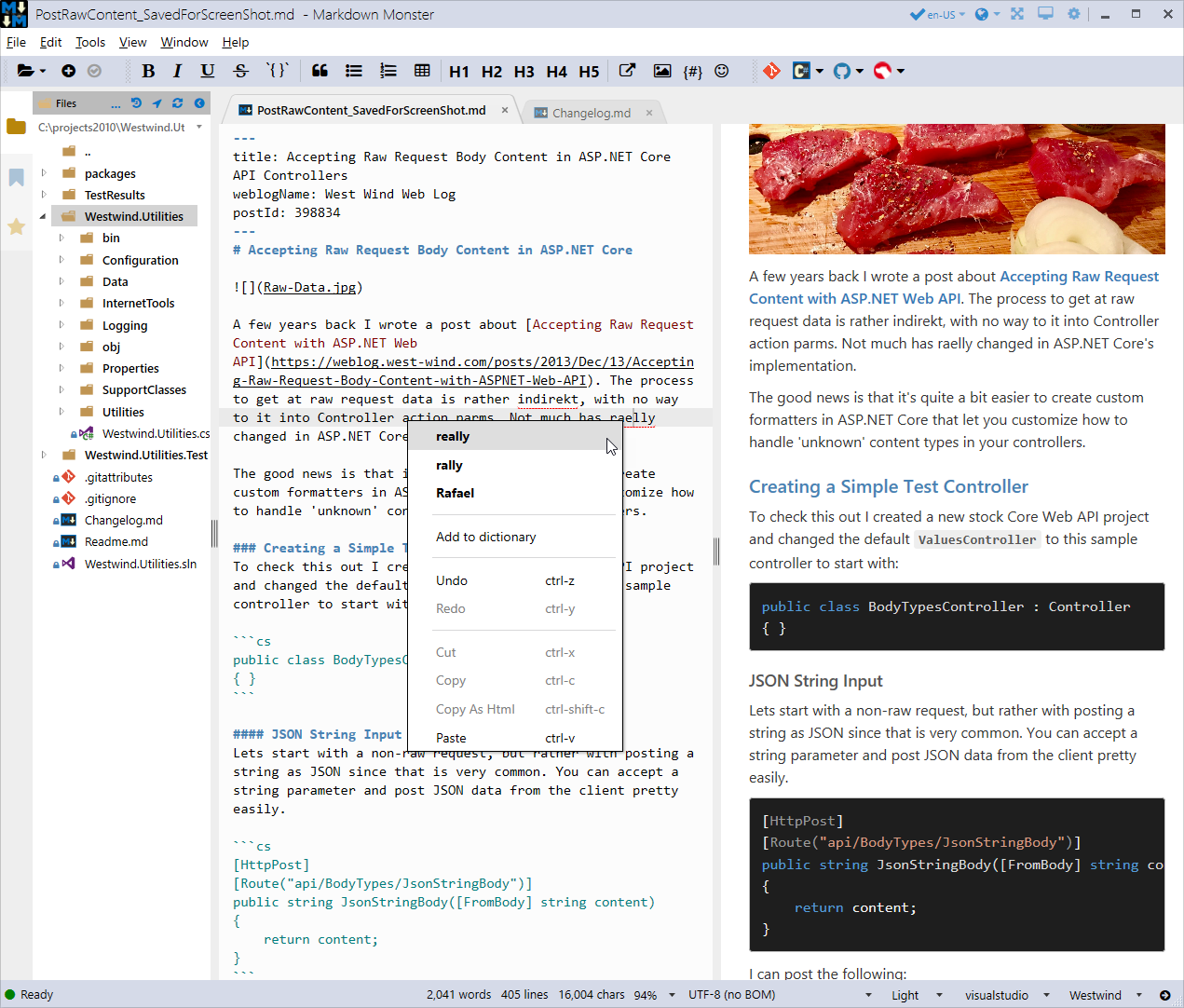The width and height of the screenshot is (1184, 1008).
Task: Open the emoji picker icon
Action: coord(722,71)
